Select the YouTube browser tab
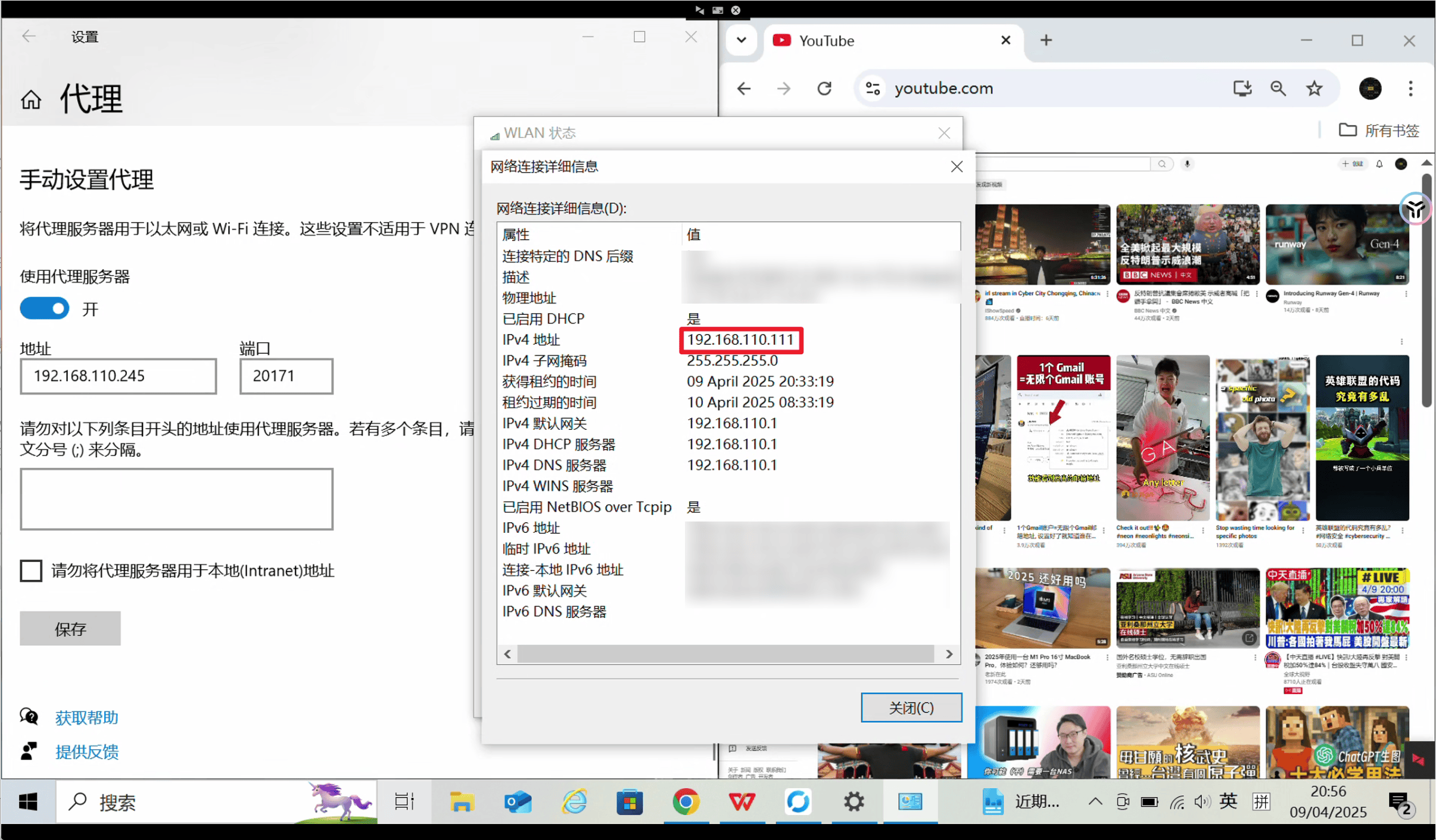 point(892,40)
